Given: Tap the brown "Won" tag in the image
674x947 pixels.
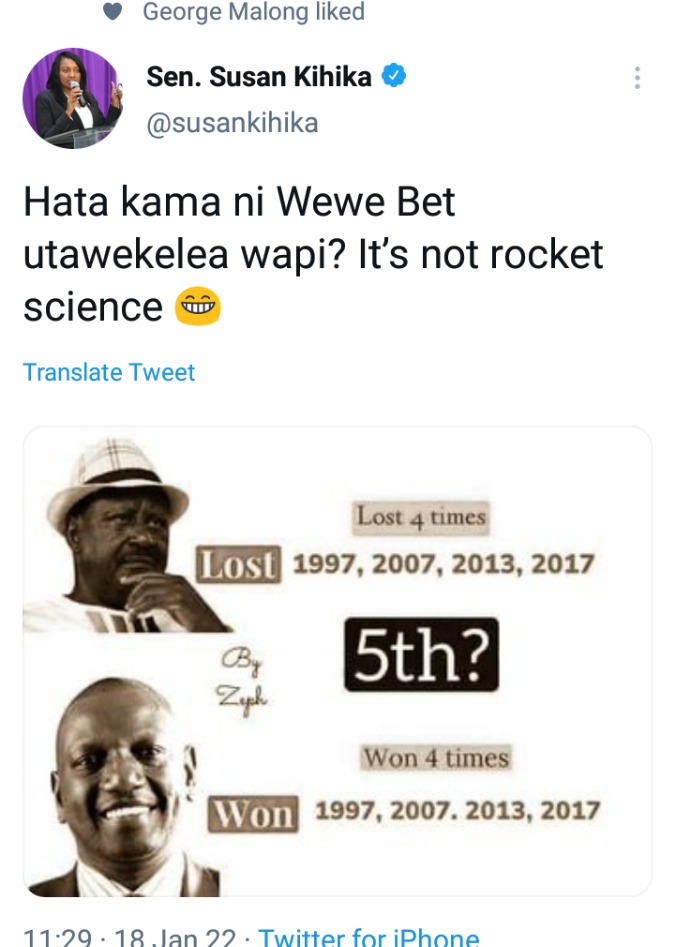Looking at the screenshot, I should tap(253, 814).
